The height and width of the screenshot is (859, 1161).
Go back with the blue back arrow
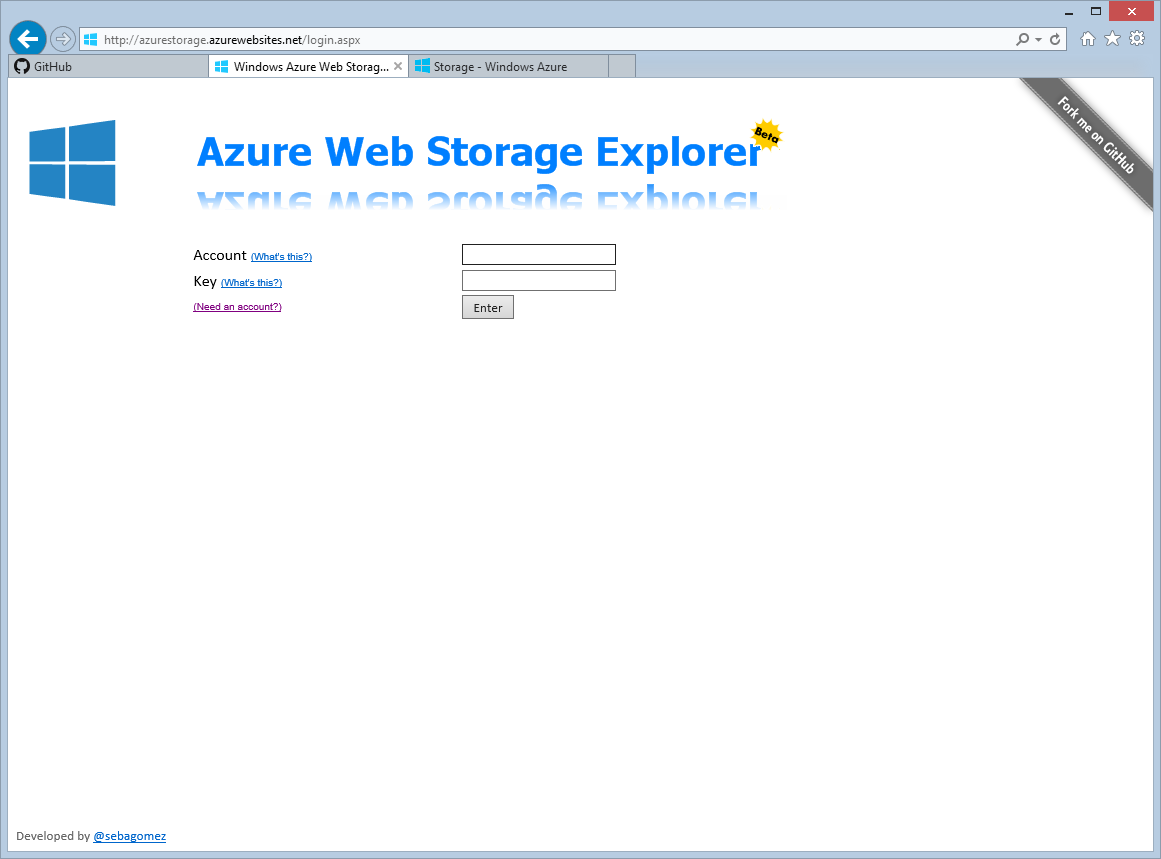(x=28, y=39)
